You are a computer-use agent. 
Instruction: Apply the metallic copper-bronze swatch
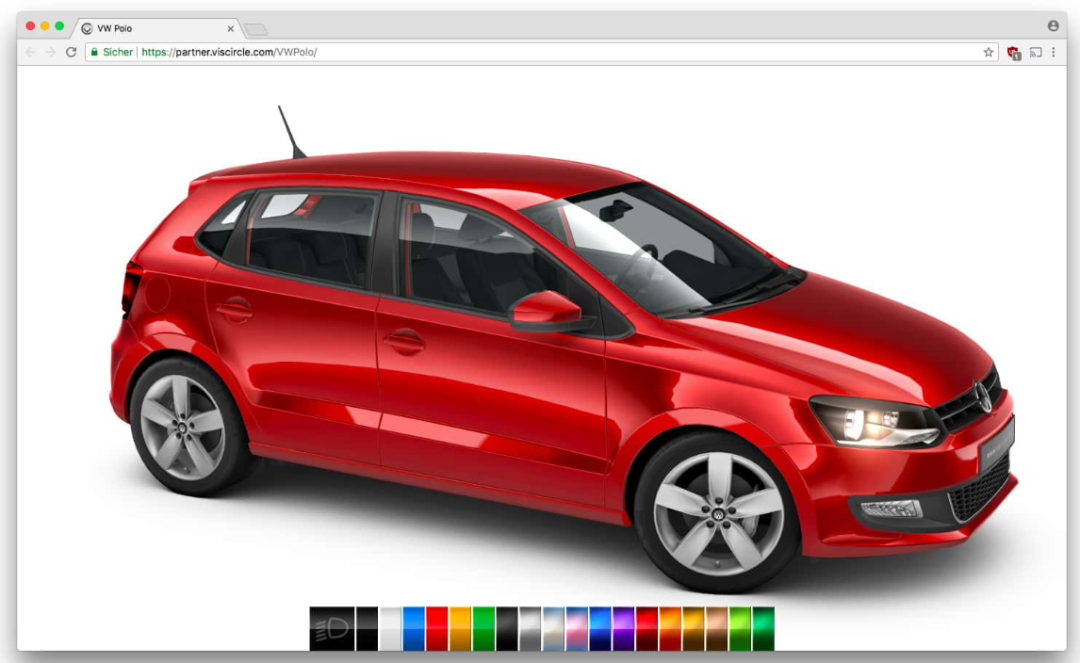pos(718,628)
